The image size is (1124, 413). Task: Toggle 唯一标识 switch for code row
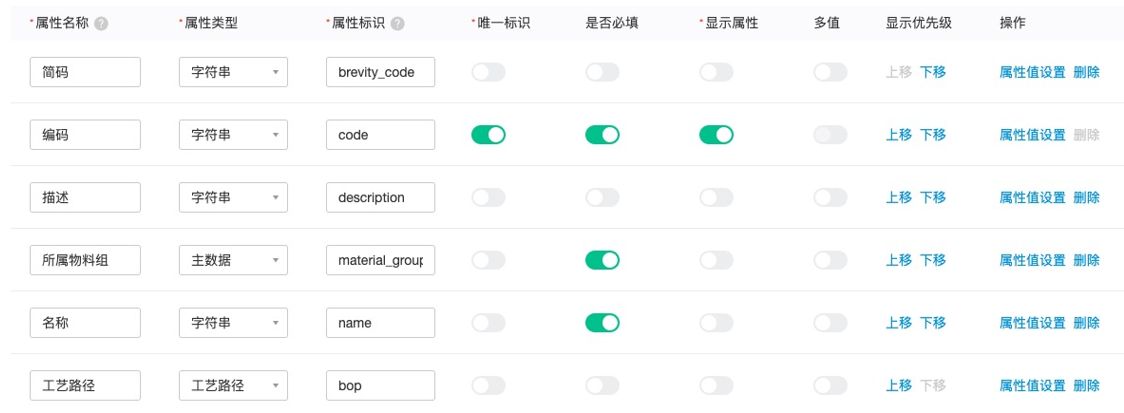coord(488,135)
